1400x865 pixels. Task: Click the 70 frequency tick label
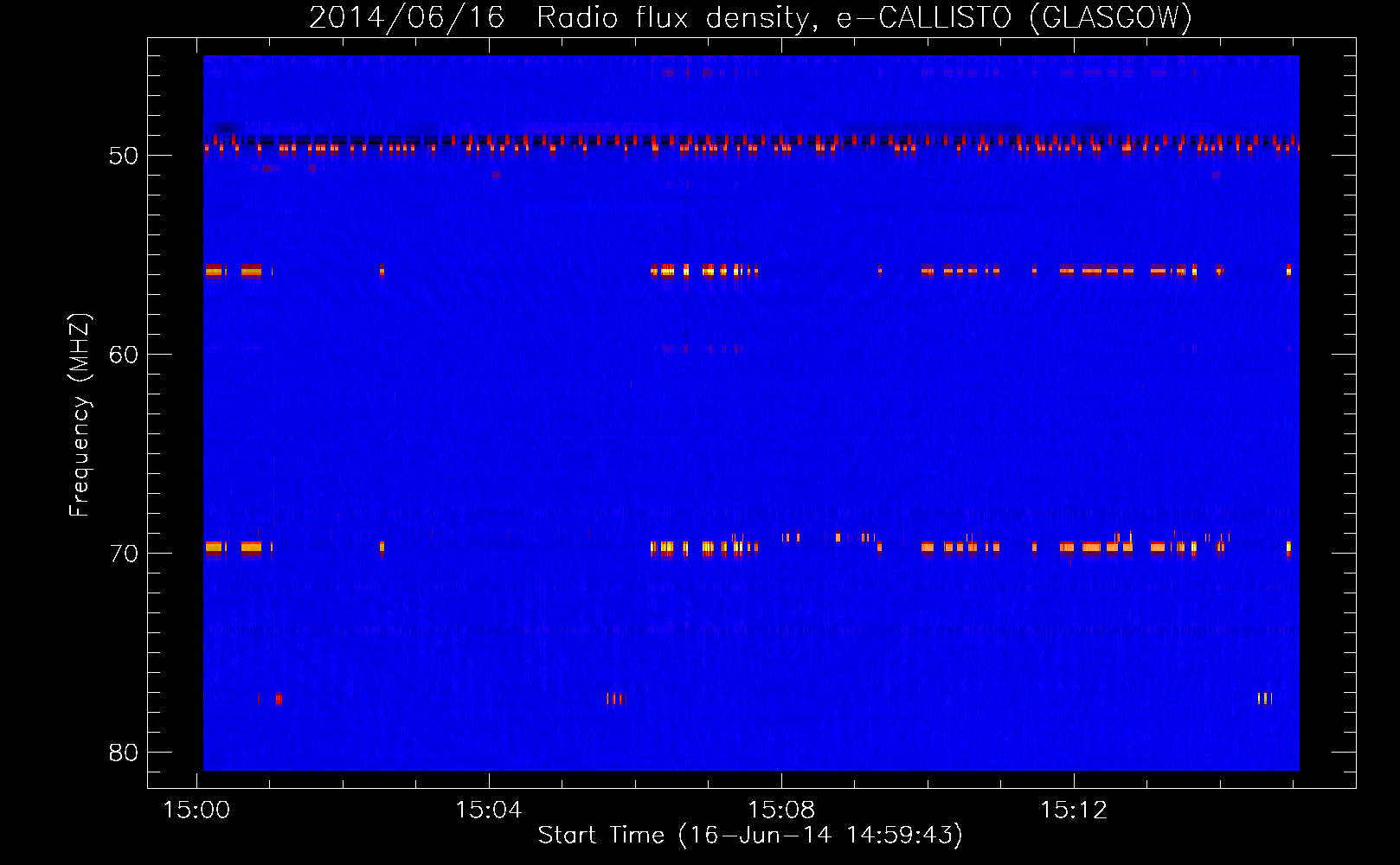point(124,554)
